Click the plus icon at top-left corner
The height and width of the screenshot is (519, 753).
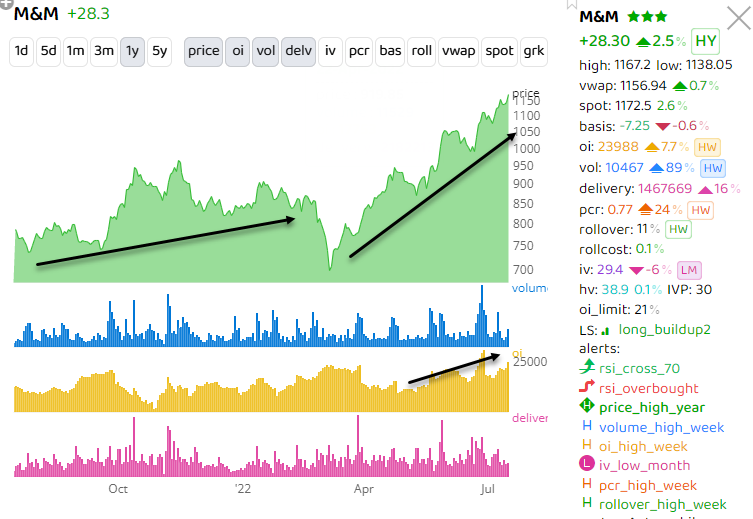[6, 3]
